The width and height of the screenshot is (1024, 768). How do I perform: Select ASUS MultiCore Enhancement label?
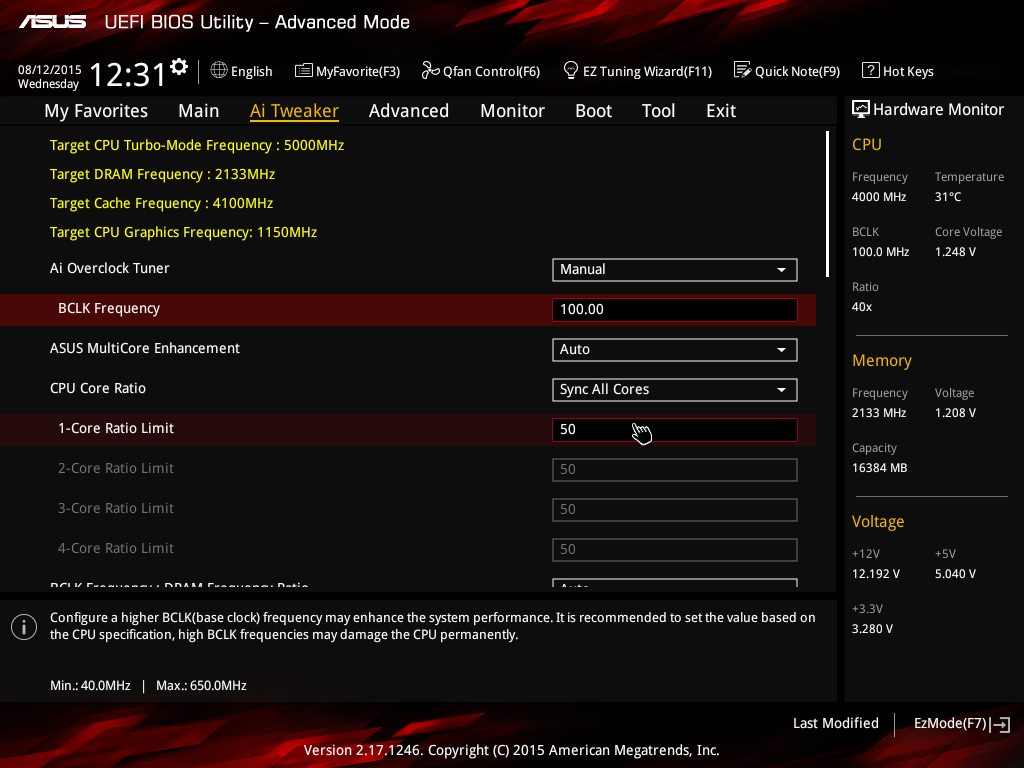click(x=145, y=348)
